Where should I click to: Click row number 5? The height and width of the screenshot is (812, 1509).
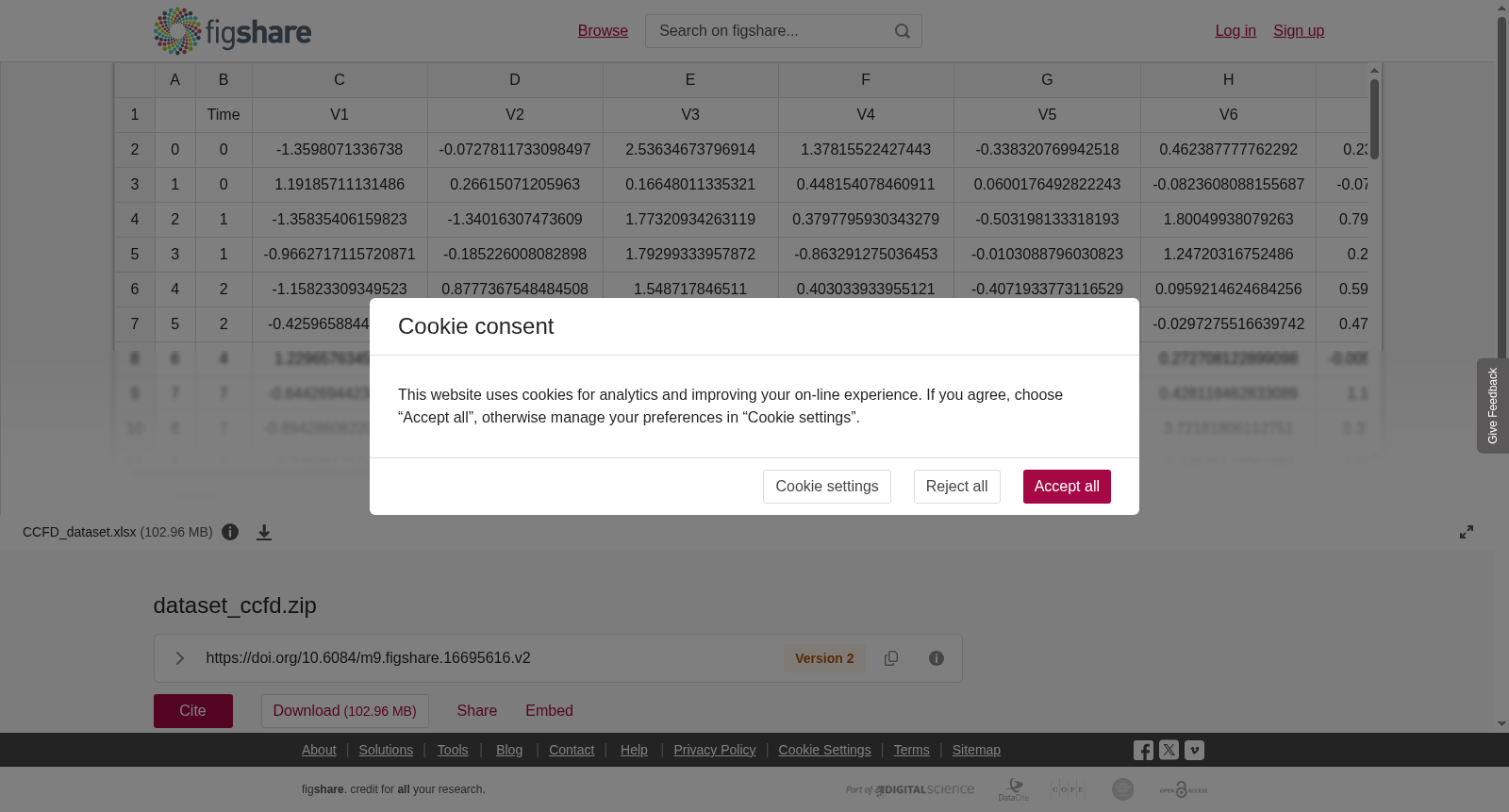135,255
